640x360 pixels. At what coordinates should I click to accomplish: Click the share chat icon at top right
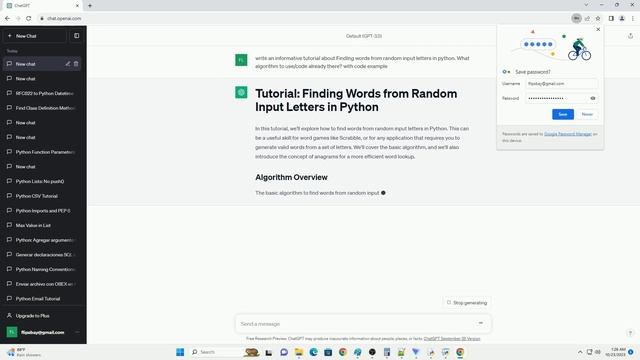[x=630, y=36]
